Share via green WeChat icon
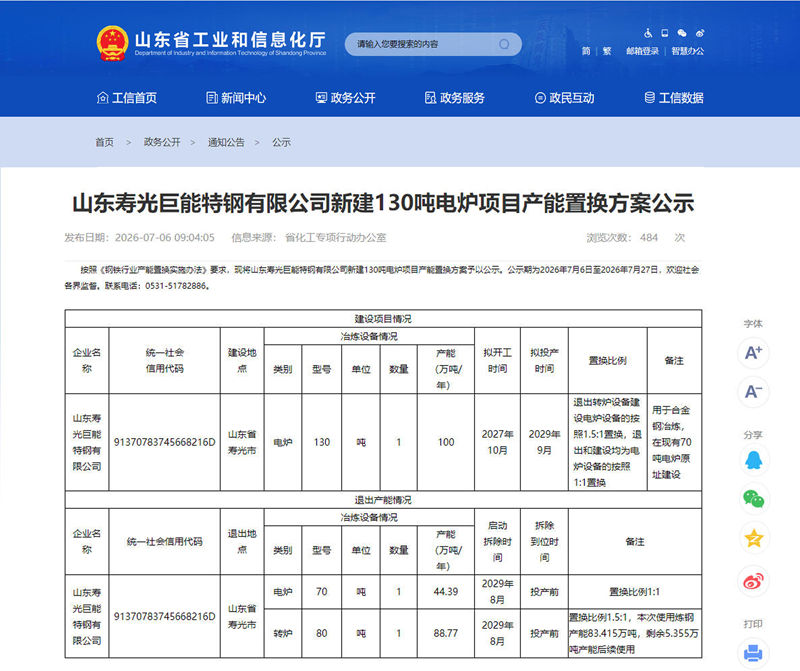 coord(754,499)
